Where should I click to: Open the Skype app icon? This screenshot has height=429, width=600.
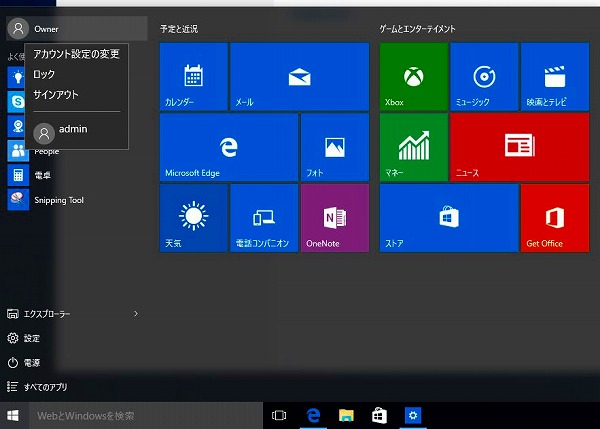click(x=16, y=101)
